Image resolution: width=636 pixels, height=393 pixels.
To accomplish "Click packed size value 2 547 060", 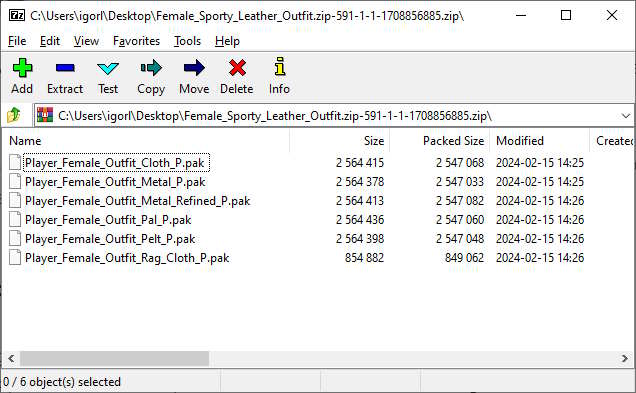I will pos(460,220).
